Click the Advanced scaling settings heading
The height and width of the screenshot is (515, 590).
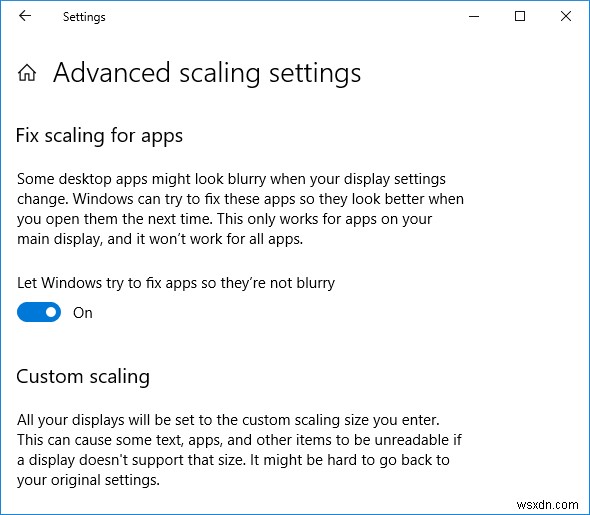(x=207, y=73)
